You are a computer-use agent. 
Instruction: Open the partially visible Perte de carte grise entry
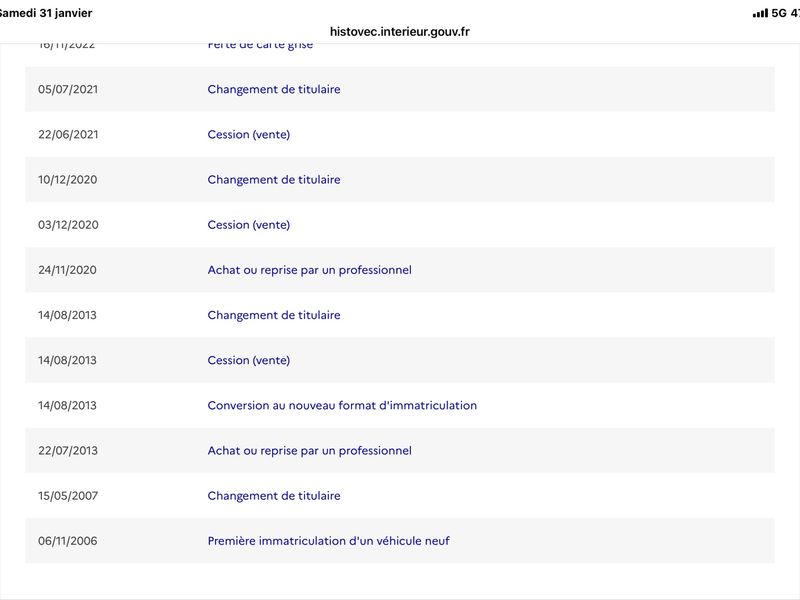[259, 46]
